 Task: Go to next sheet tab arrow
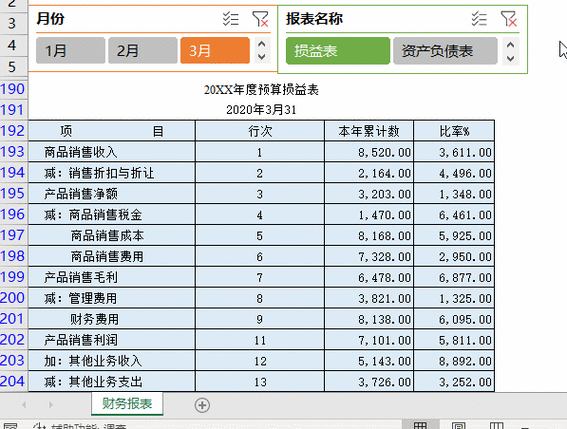click(51, 405)
